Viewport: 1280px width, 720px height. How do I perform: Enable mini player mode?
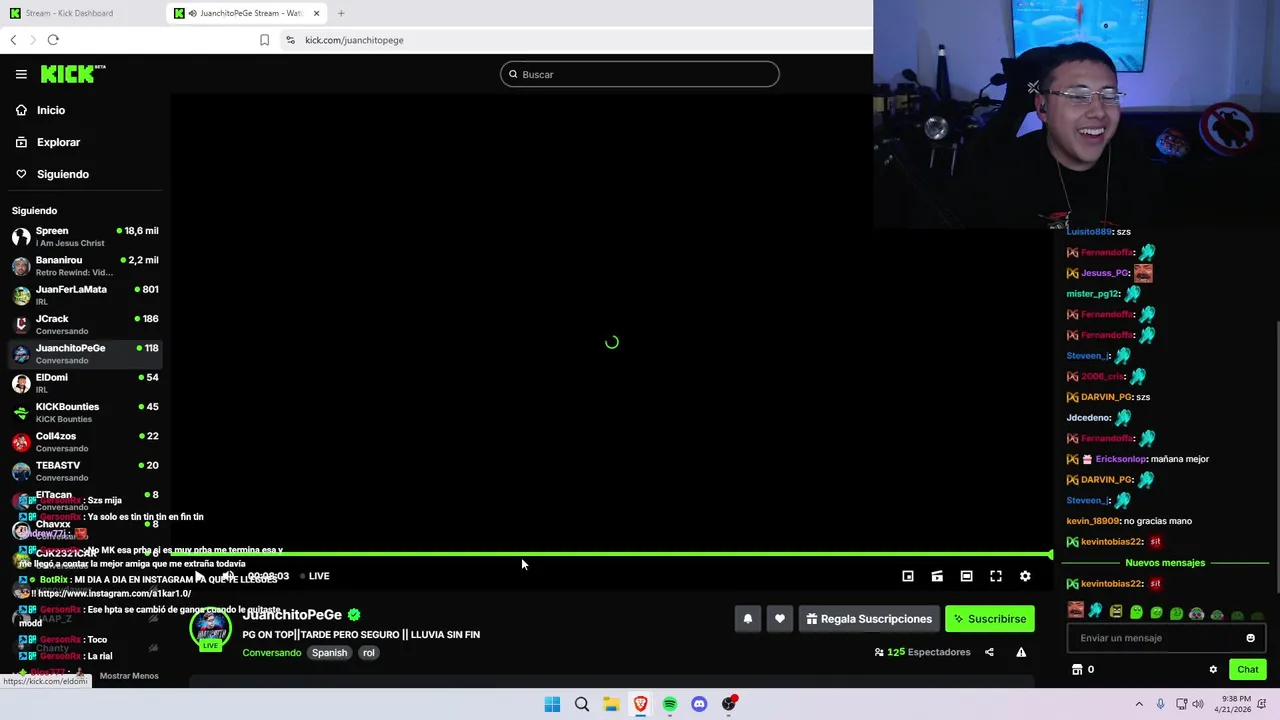(x=908, y=576)
